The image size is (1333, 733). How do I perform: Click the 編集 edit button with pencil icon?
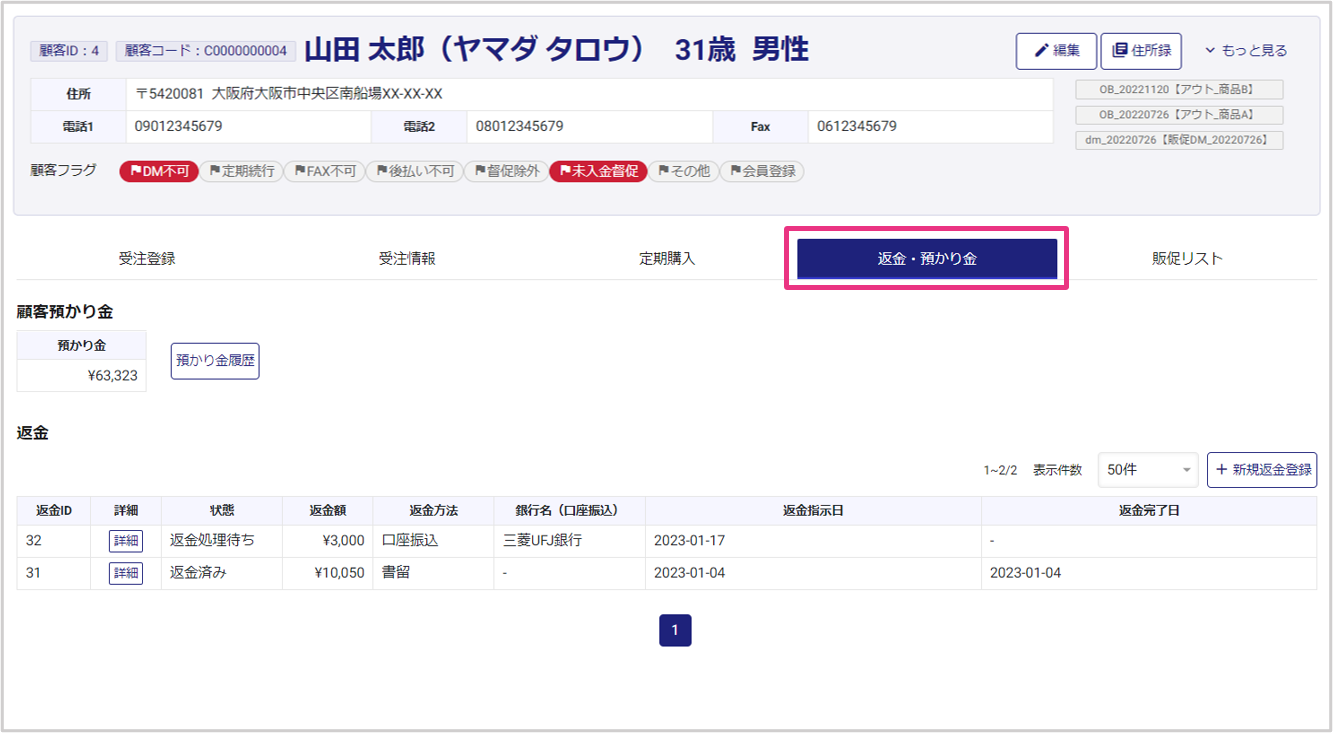(1056, 51)
